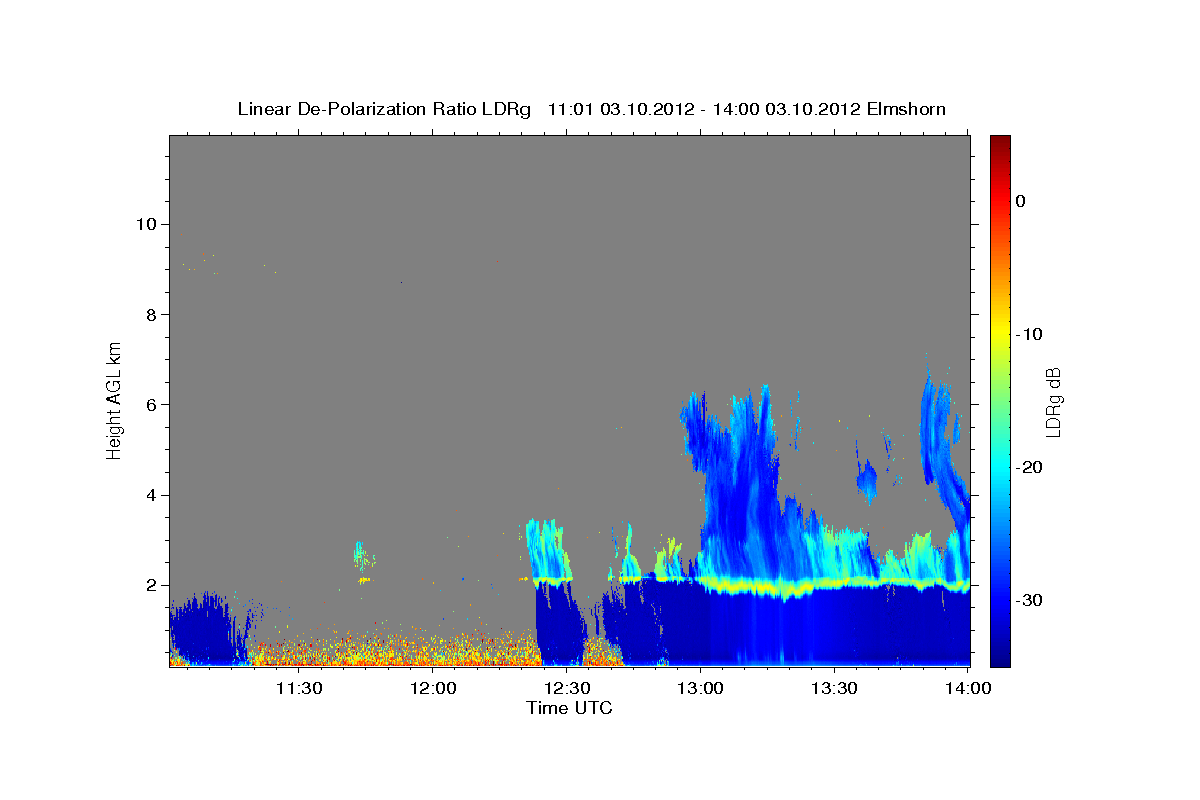1200x800 pixels.
Task: Click the colorbar value '0'
Action: tap(1020, 201)
